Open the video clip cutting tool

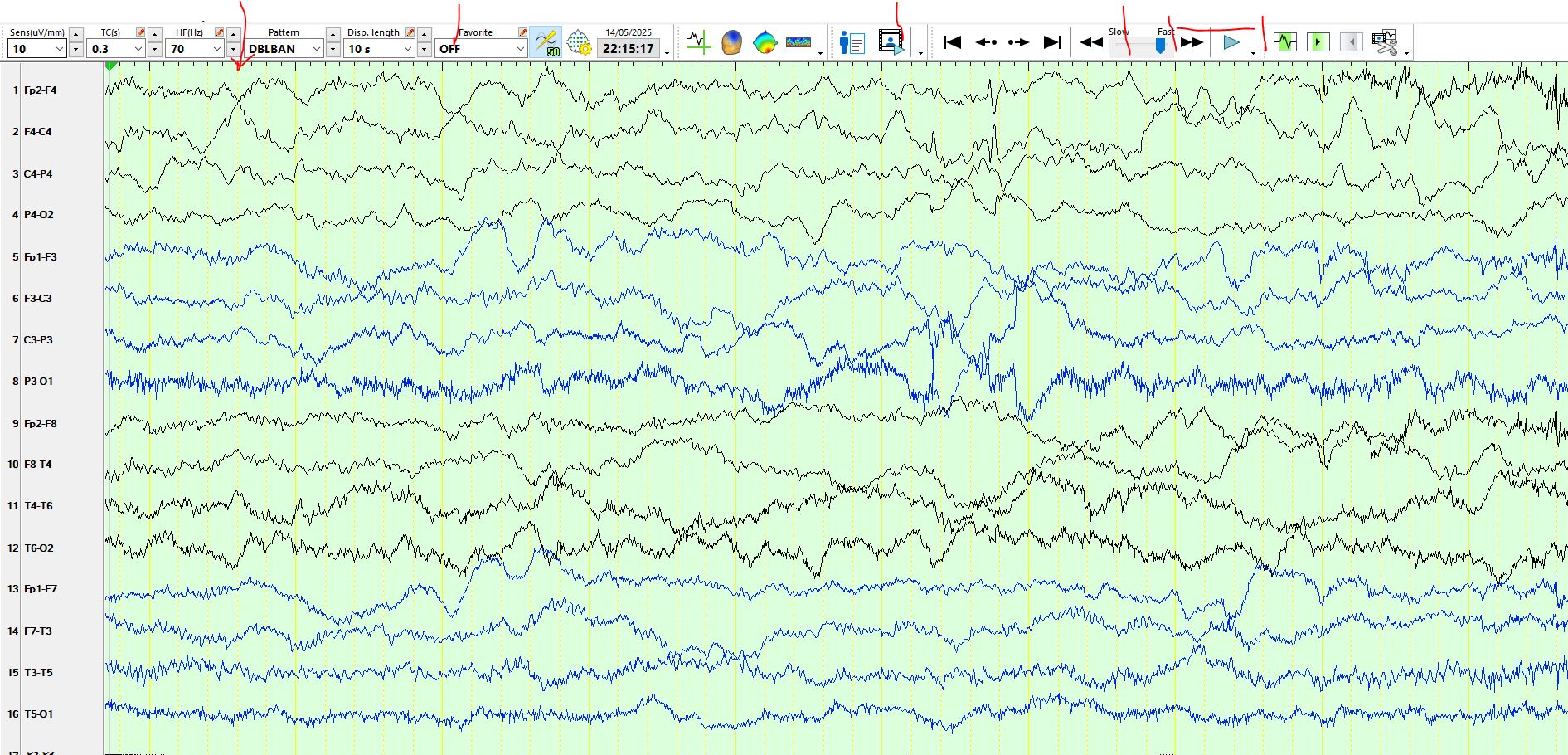(1385, 41)
